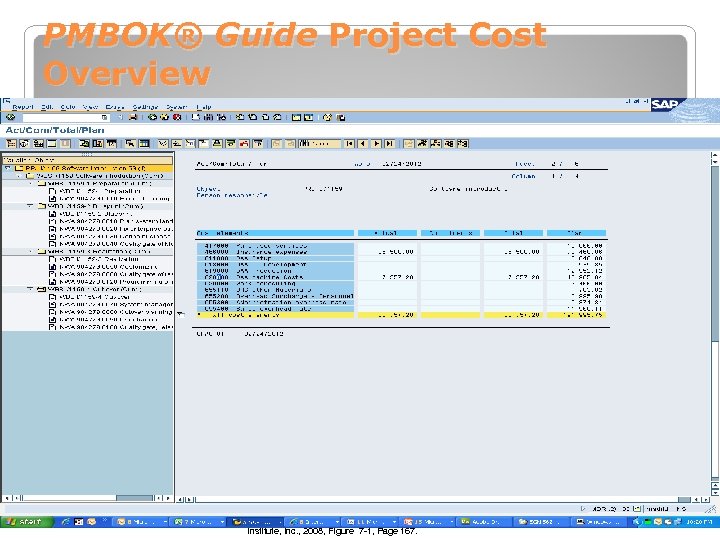720x540 pixels.
Task: Click the tree panel scroll-right arrow
Action: pyautogui.click(x=168, y=498)
